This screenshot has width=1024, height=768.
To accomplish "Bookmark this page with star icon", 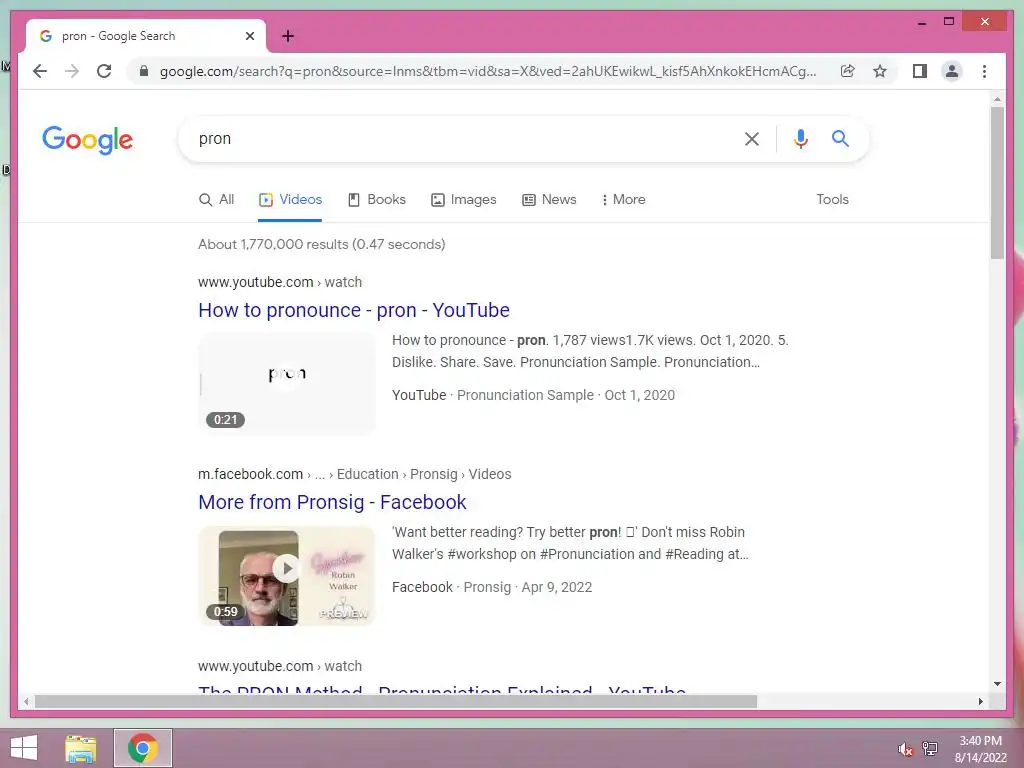I will tap(880, 71).
